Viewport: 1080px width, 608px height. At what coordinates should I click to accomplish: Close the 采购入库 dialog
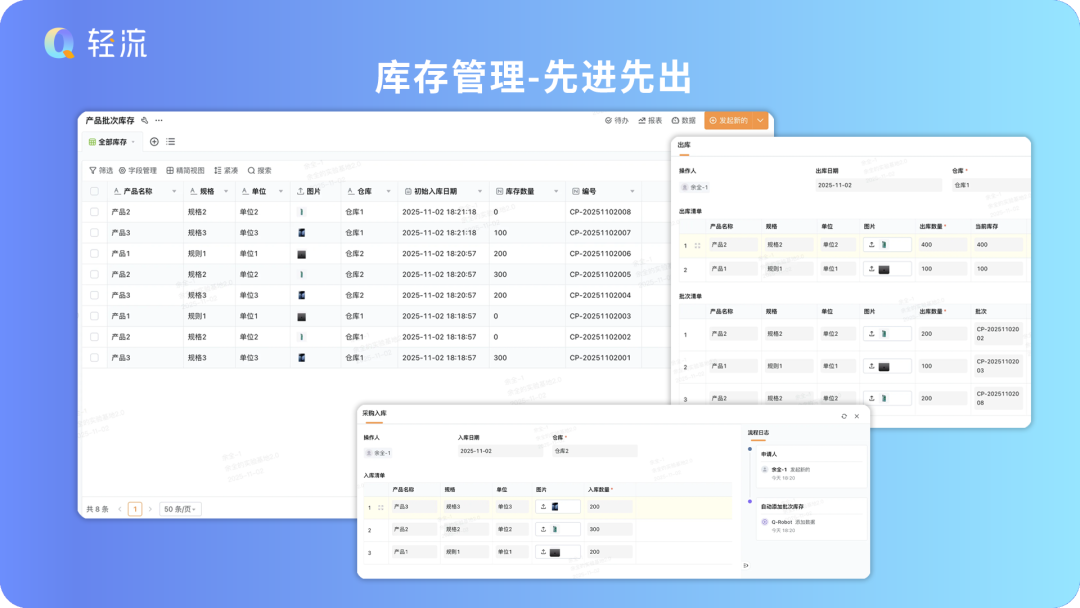[857, 416]
